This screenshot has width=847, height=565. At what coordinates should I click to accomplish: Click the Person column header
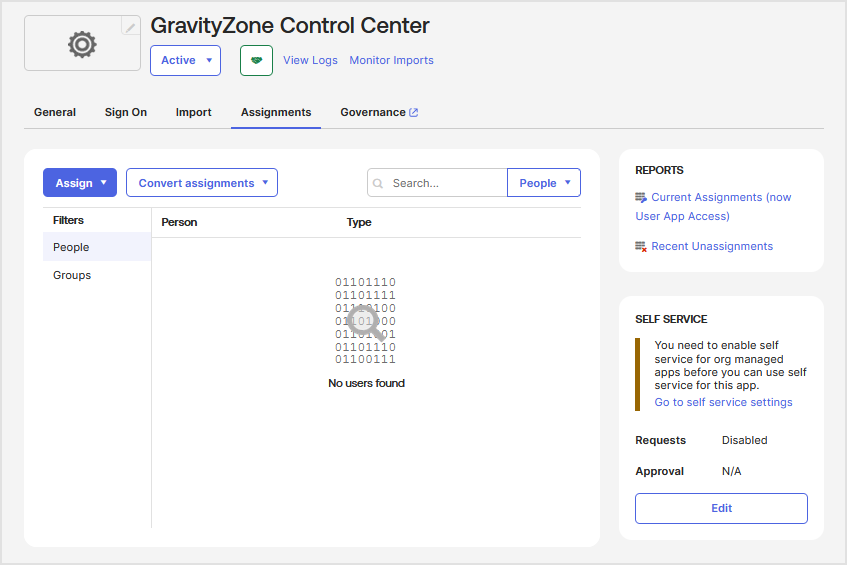179,223
